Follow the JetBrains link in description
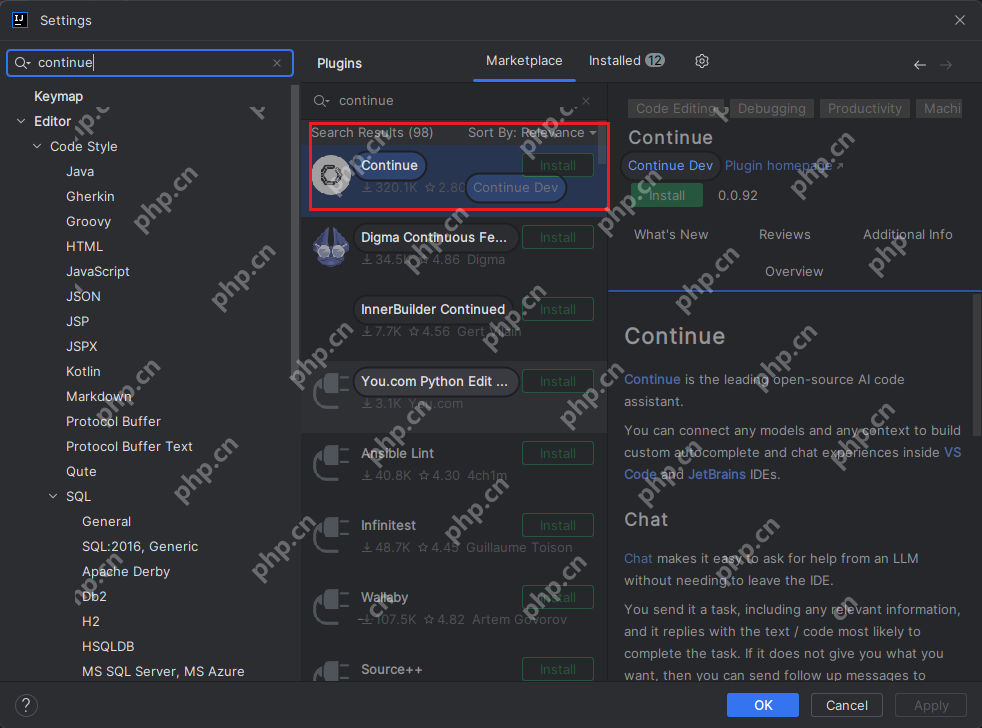The height and width of the screenshot is (728, 982). (x=716, y=474)
